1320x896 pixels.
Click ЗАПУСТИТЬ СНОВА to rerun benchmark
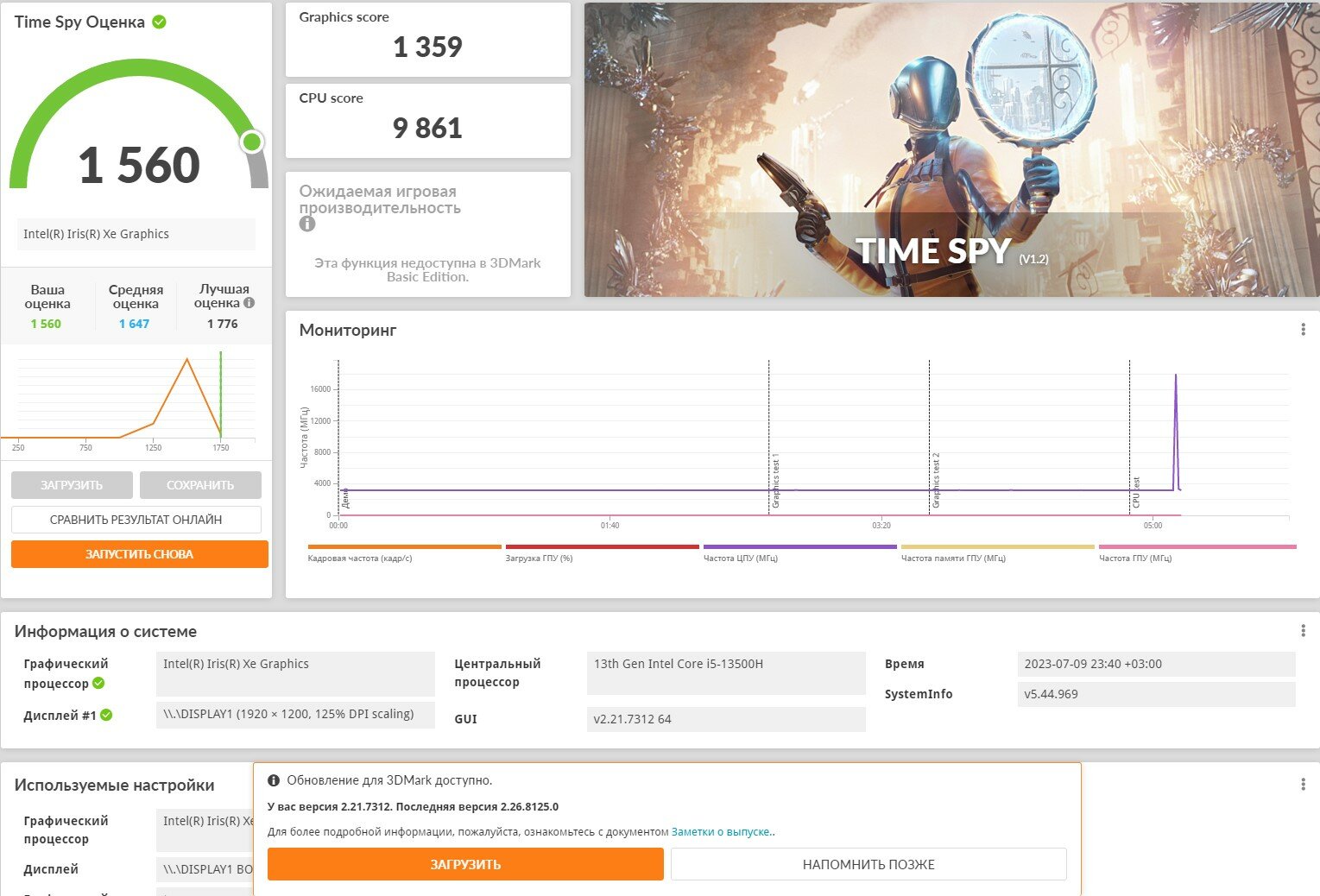(139, 554)
